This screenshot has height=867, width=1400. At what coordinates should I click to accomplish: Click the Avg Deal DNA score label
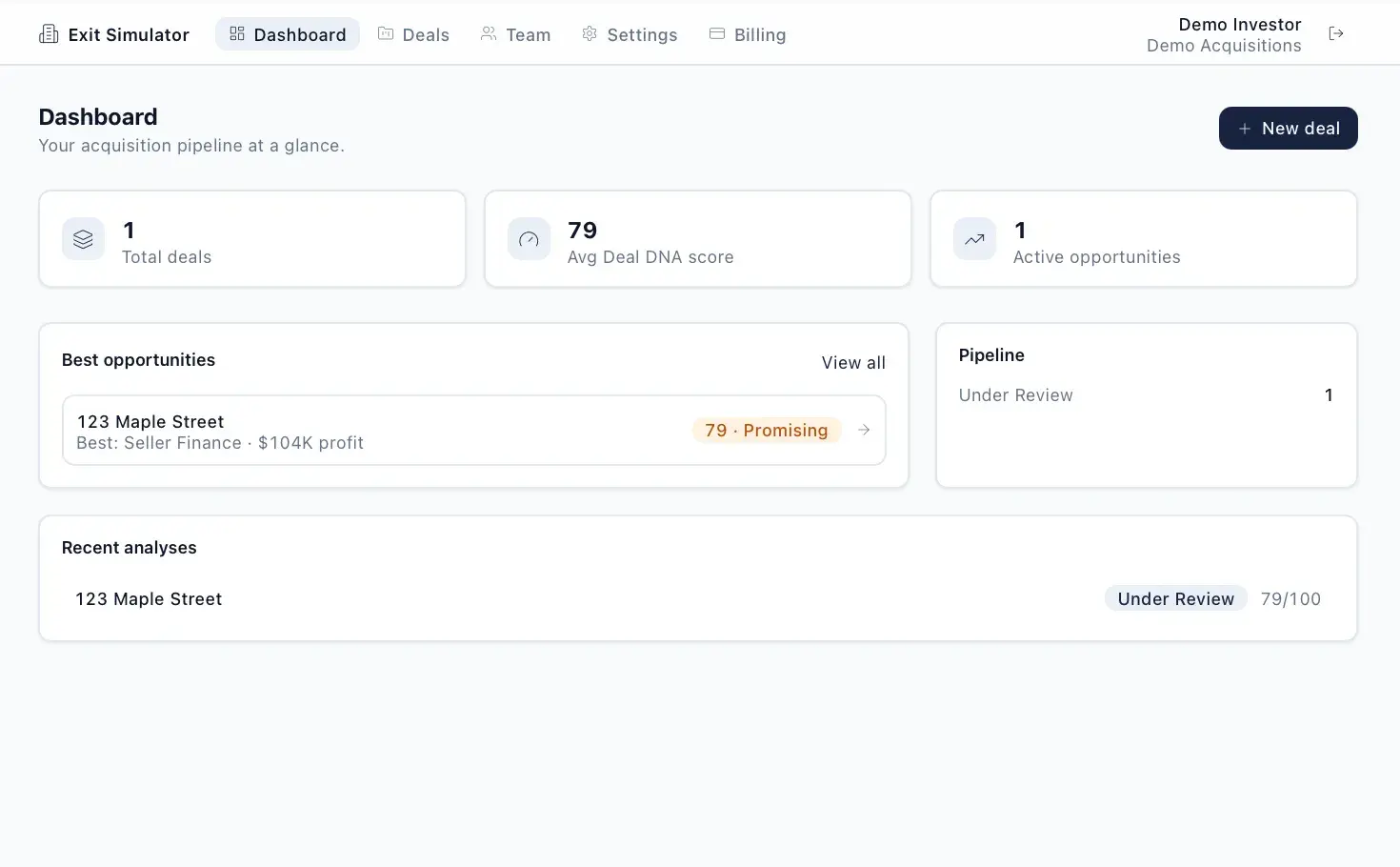tap(650, 257)
